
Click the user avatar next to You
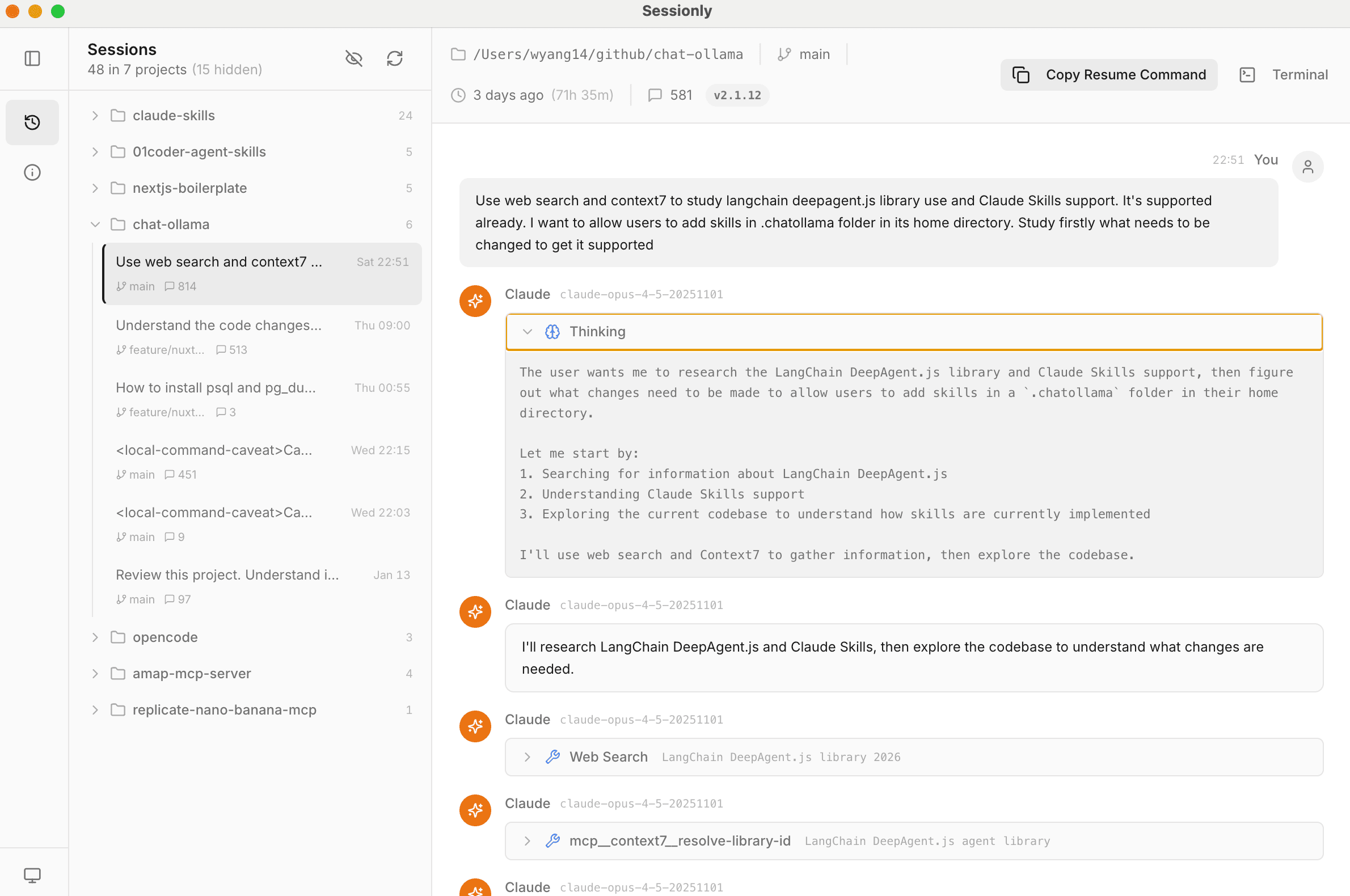tap(1307, 166)
